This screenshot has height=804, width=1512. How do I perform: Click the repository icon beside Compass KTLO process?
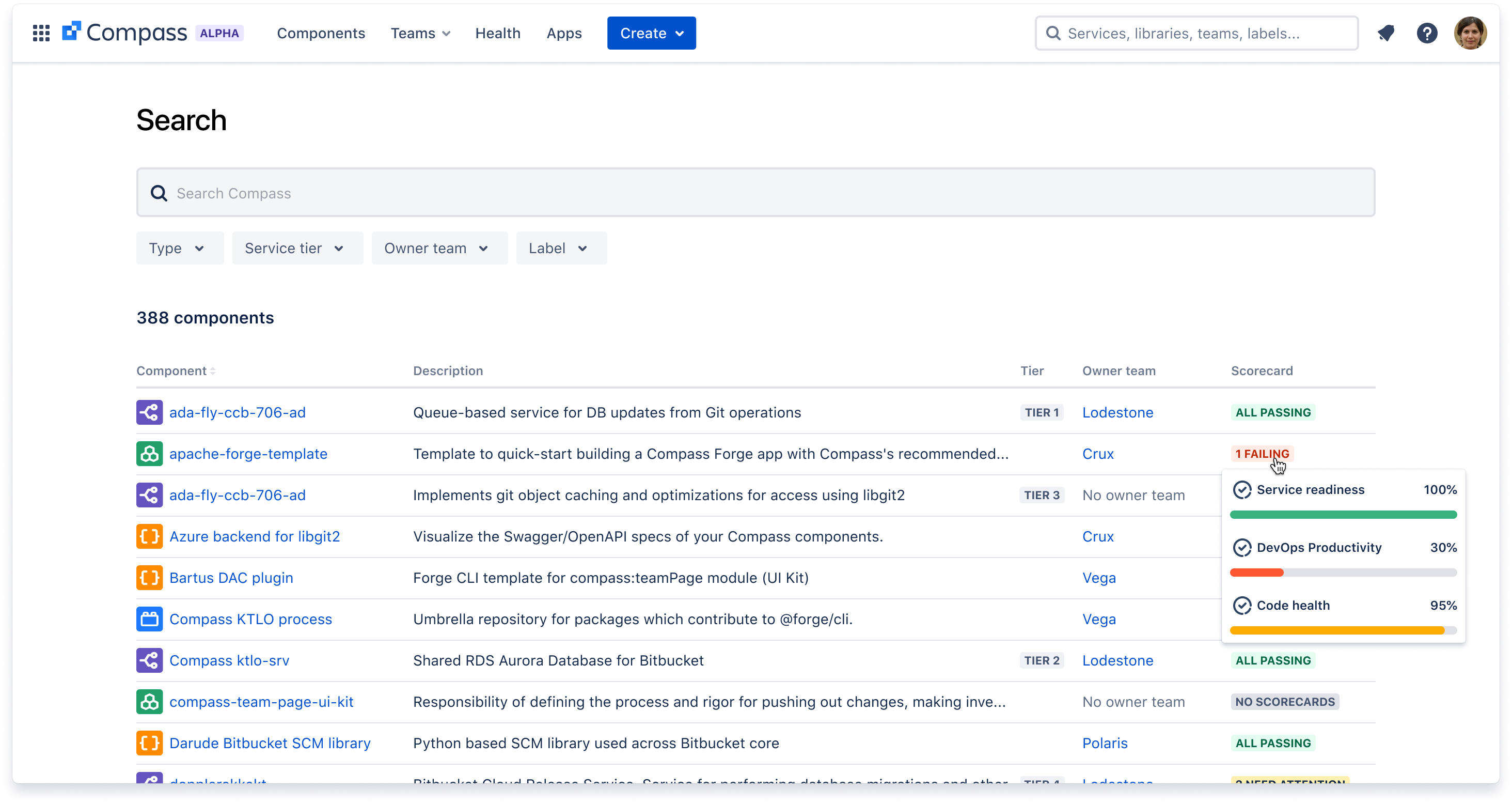(149, 619)
